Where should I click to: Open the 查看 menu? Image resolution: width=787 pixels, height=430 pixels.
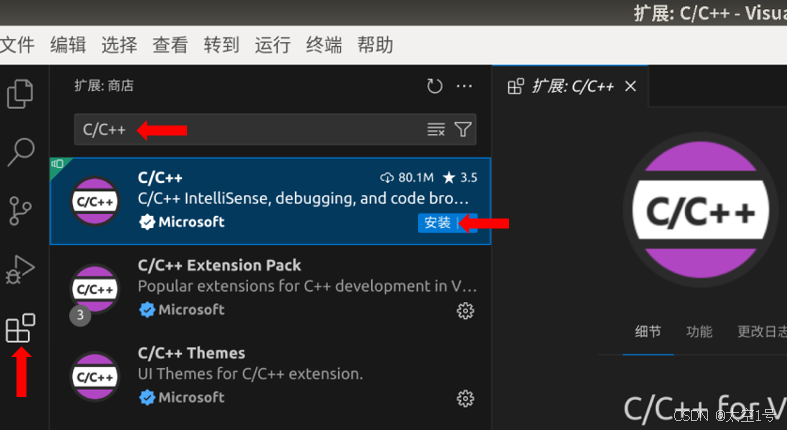point(170,45)
